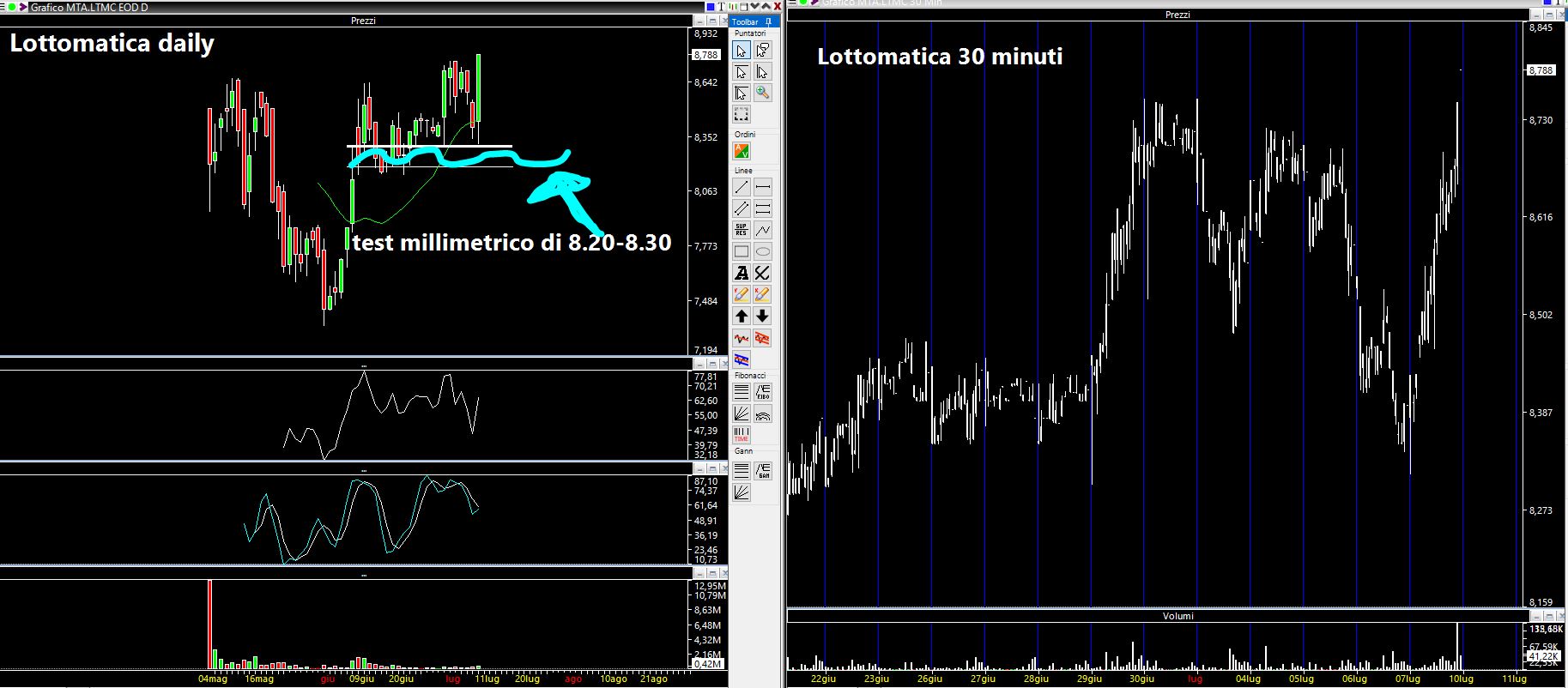Click the 11lug date label on daily axis
The image size is (1568, 688).
click(487, 679)
